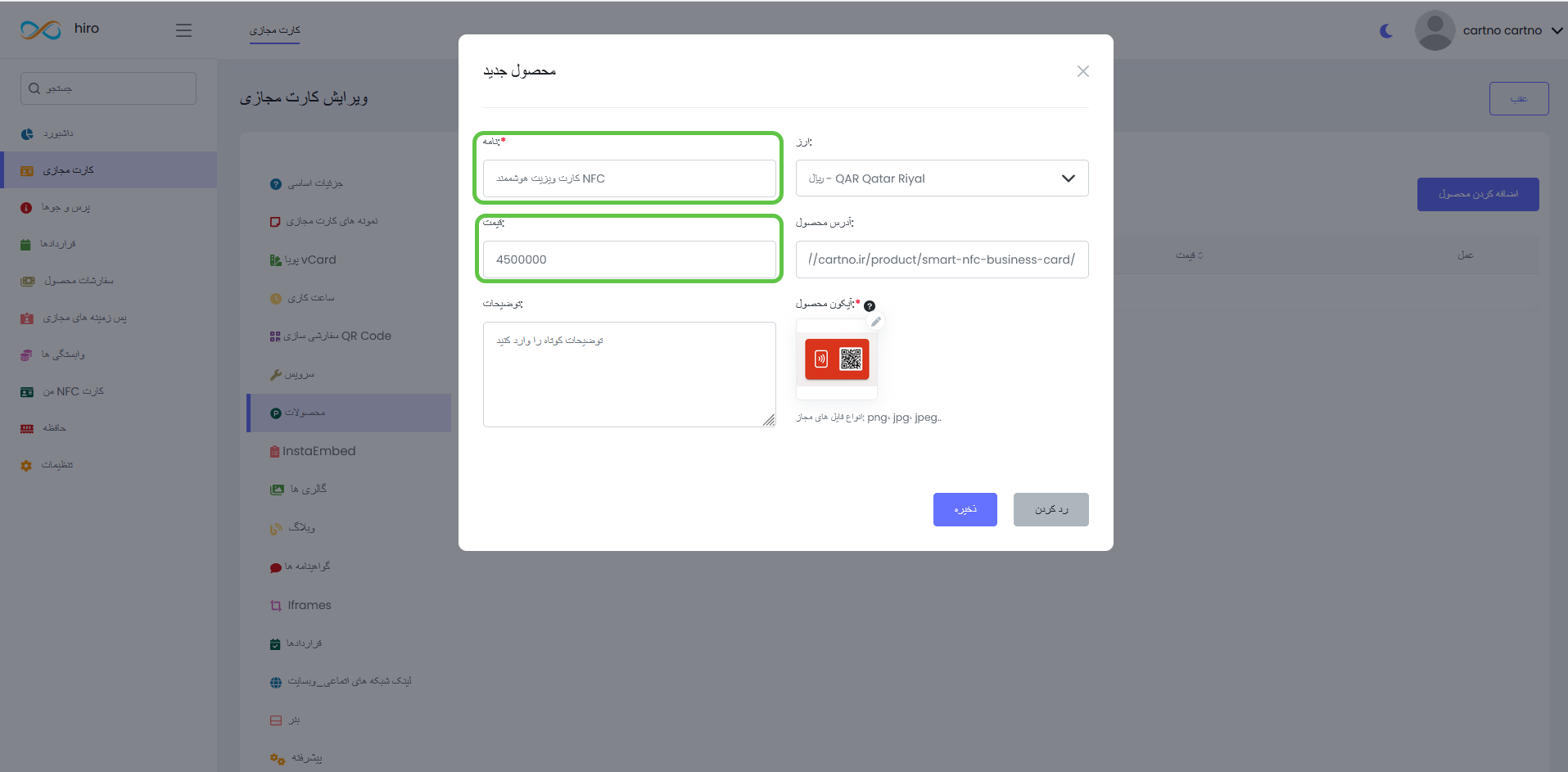1568x772 pixels.
Task: Click the QR Code customization icon
Action: (275, 336)
